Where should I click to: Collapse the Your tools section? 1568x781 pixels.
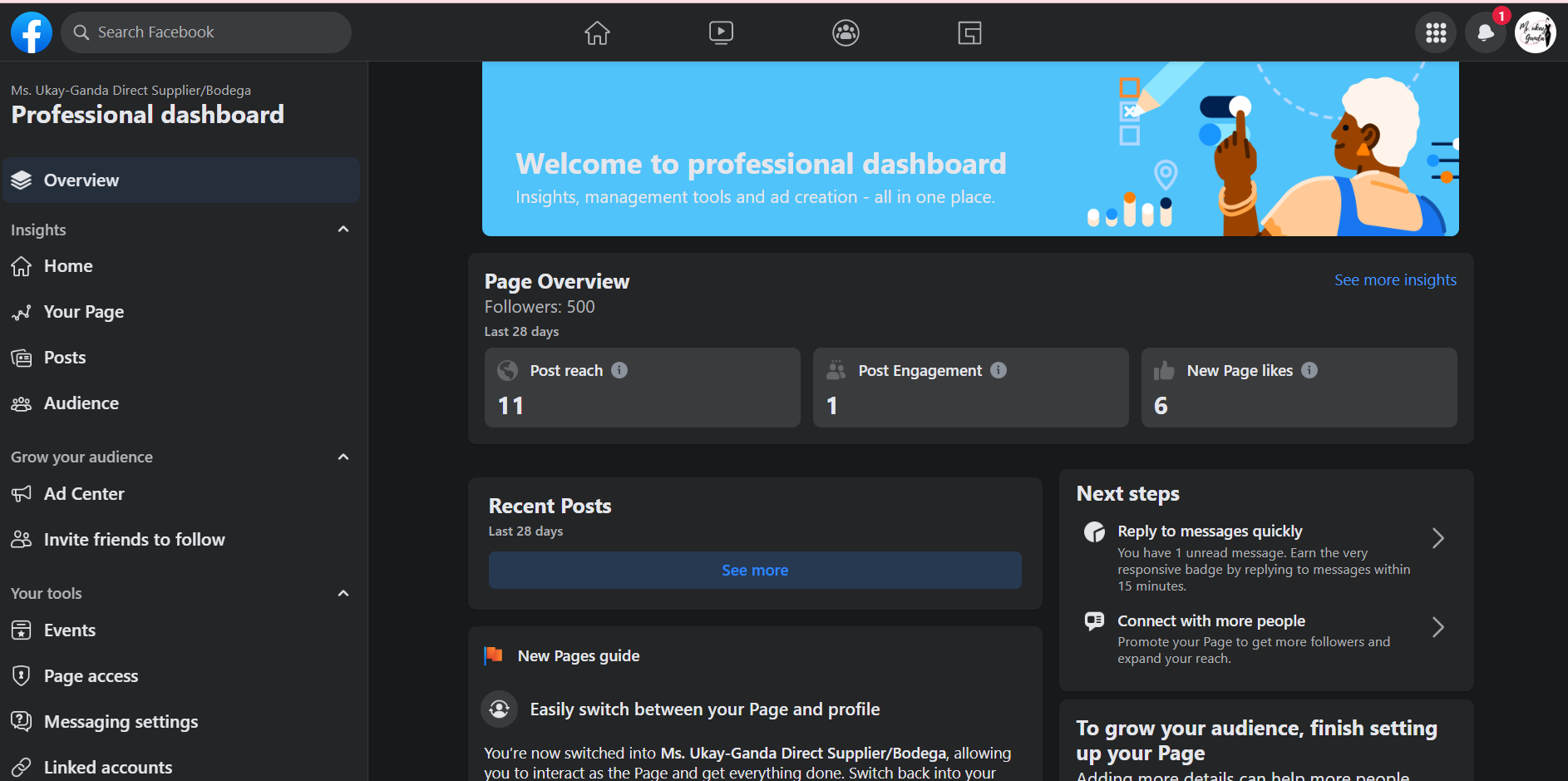pos(343,593)
